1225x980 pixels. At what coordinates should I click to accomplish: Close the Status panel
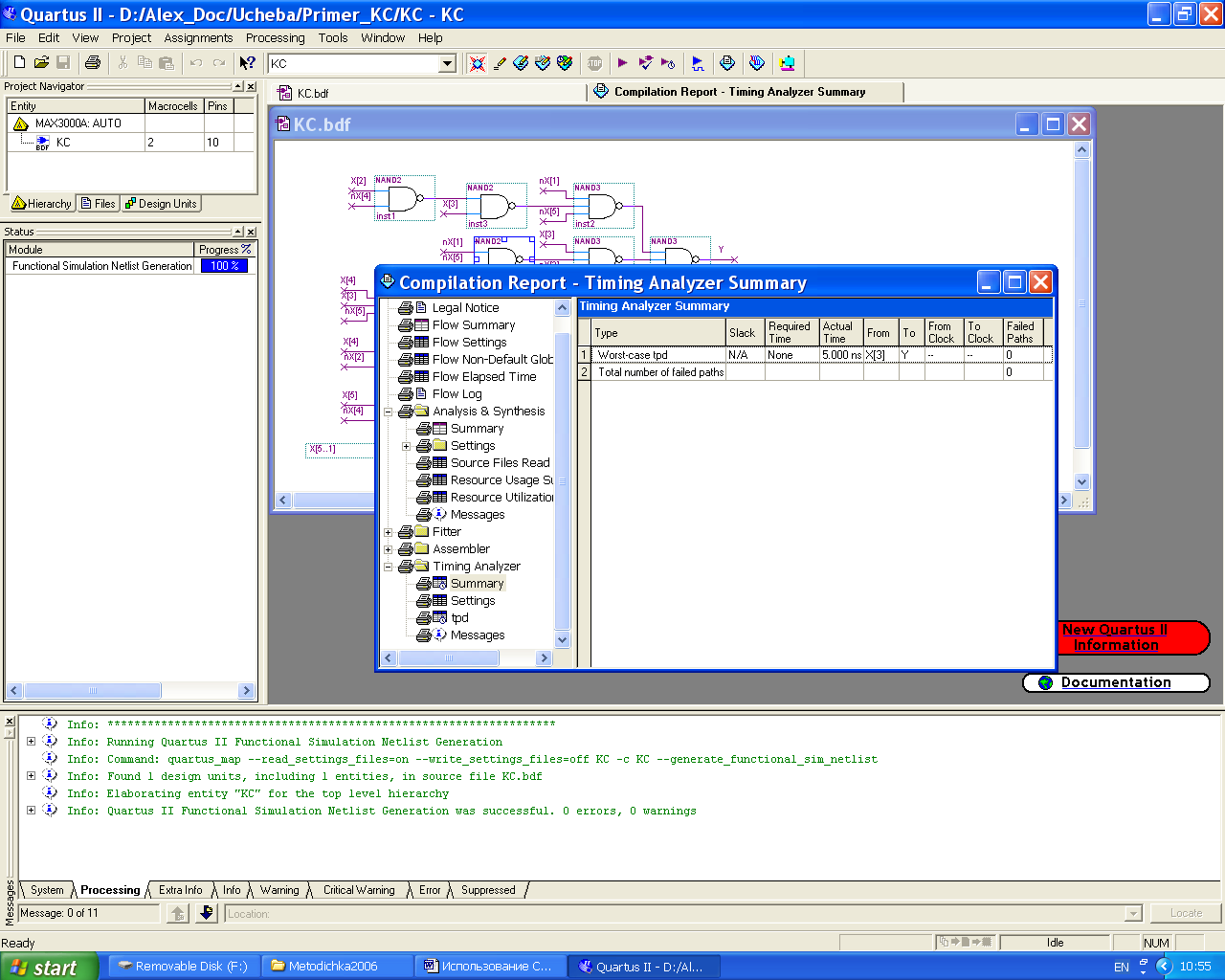(251, 232)
